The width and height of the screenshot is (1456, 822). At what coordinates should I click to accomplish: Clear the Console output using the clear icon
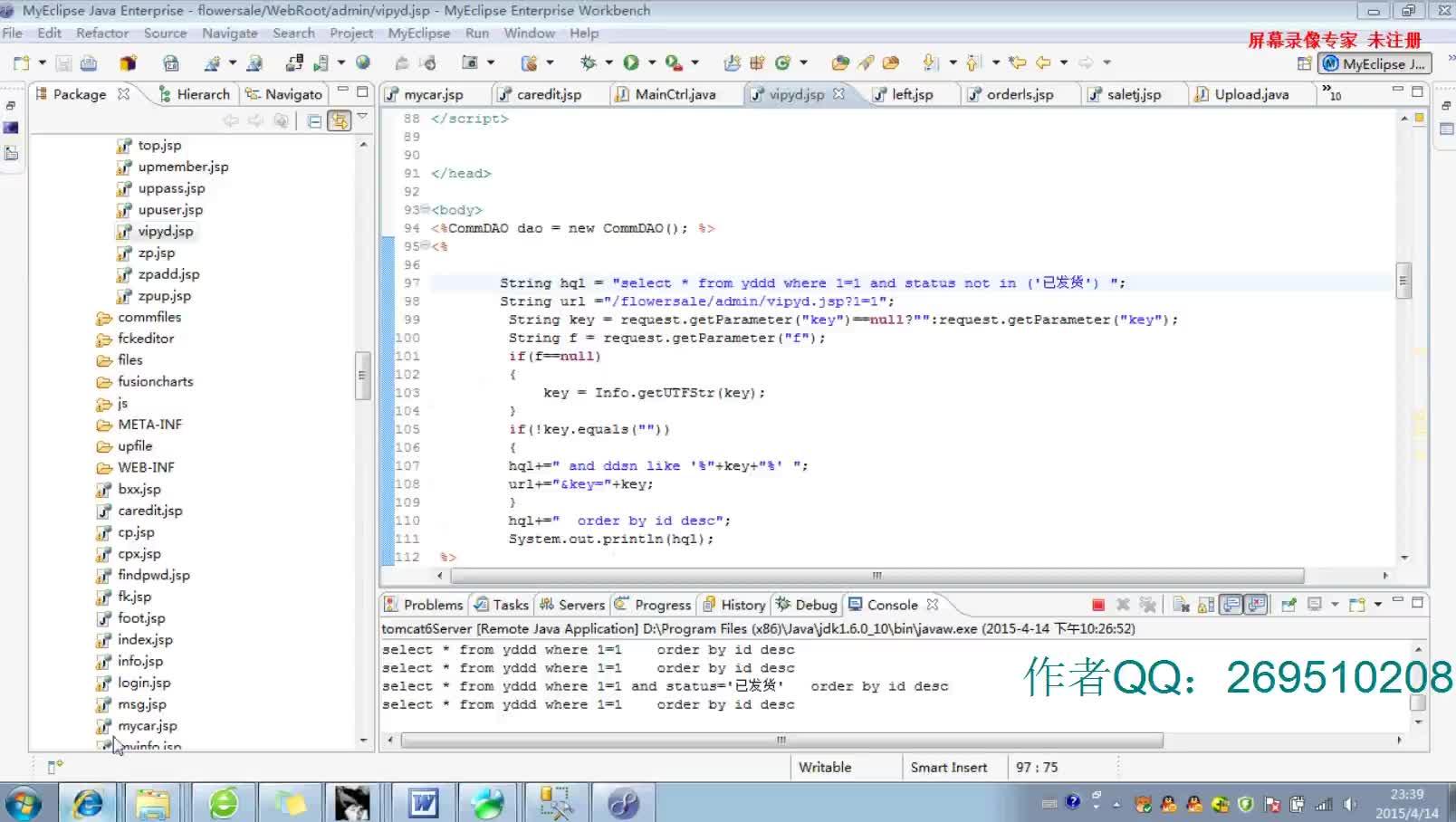[1180, 605]
